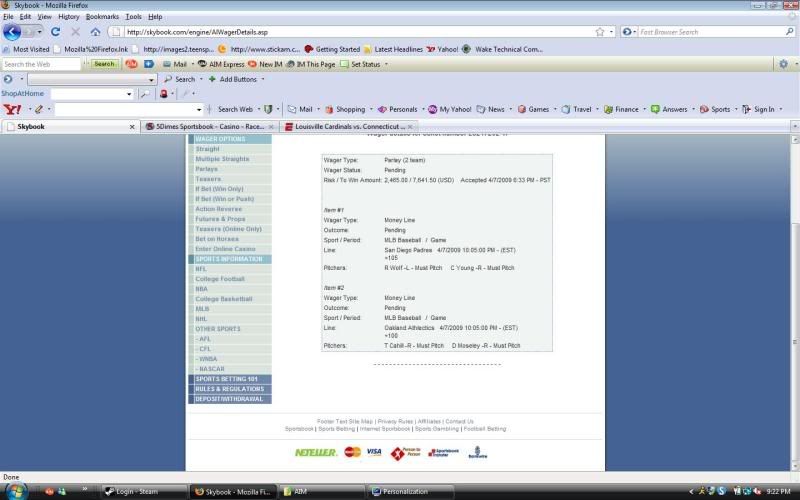Open the Teasers wager option
This screenshot has height=500, width=800.
pos(208,179)
